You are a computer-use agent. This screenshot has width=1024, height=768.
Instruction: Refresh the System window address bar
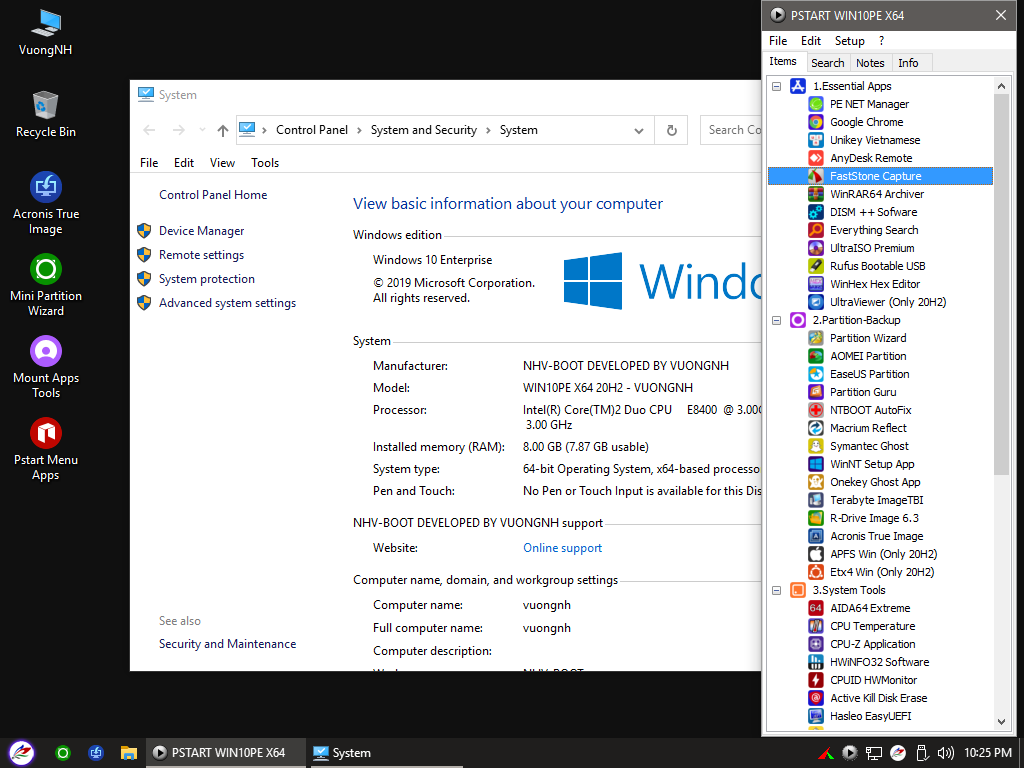pyautogui.click(x=671, y=131)
